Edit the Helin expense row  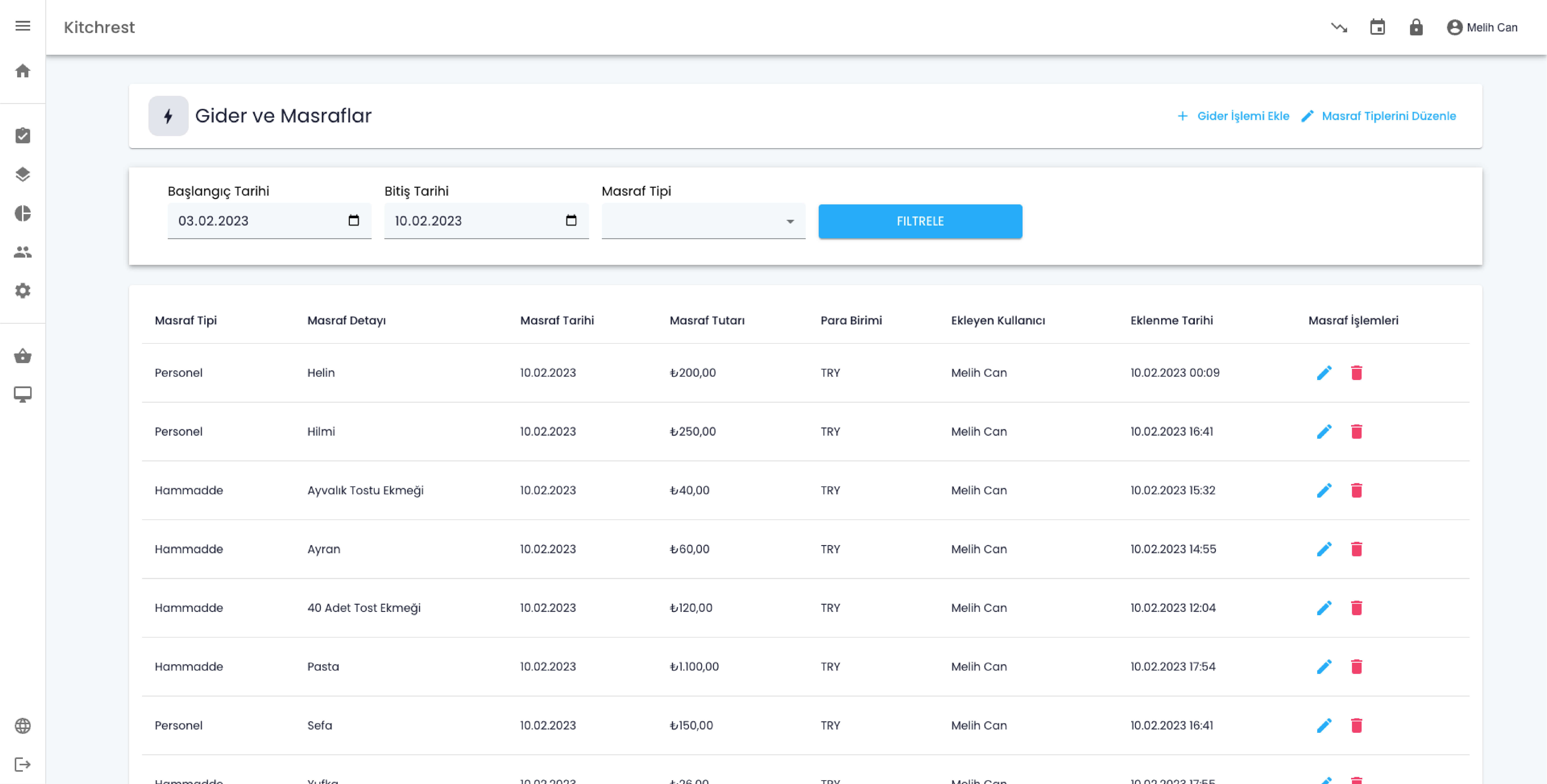tap(1324, 373)
